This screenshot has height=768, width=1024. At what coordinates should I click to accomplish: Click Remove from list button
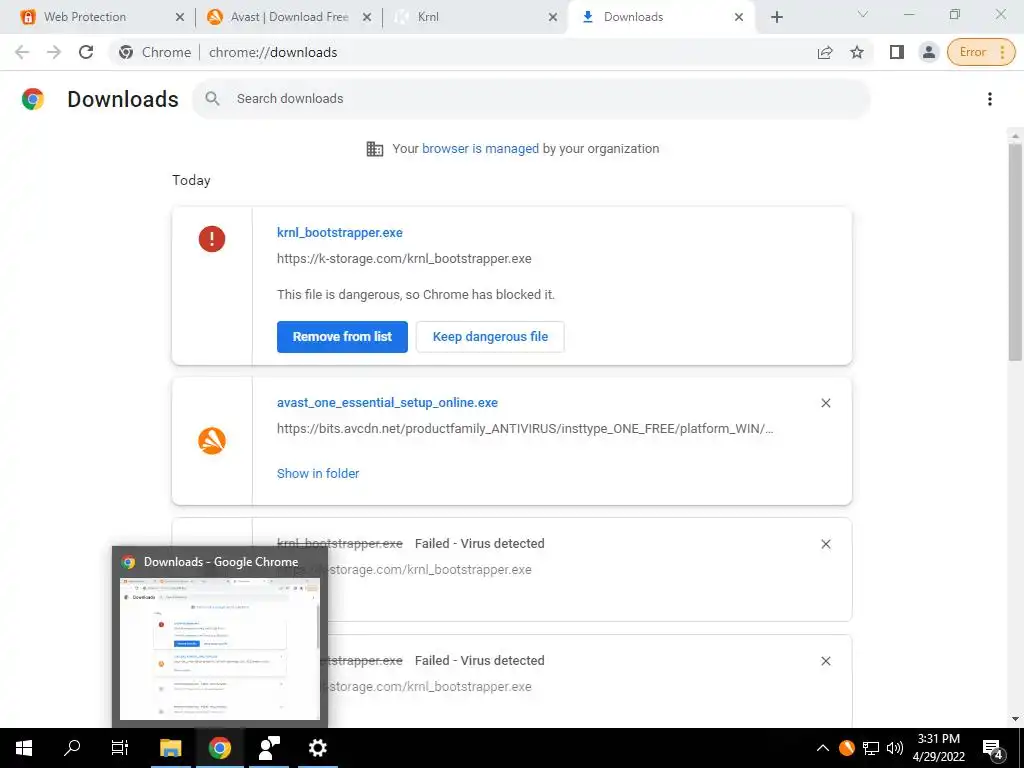coord(342,336)
